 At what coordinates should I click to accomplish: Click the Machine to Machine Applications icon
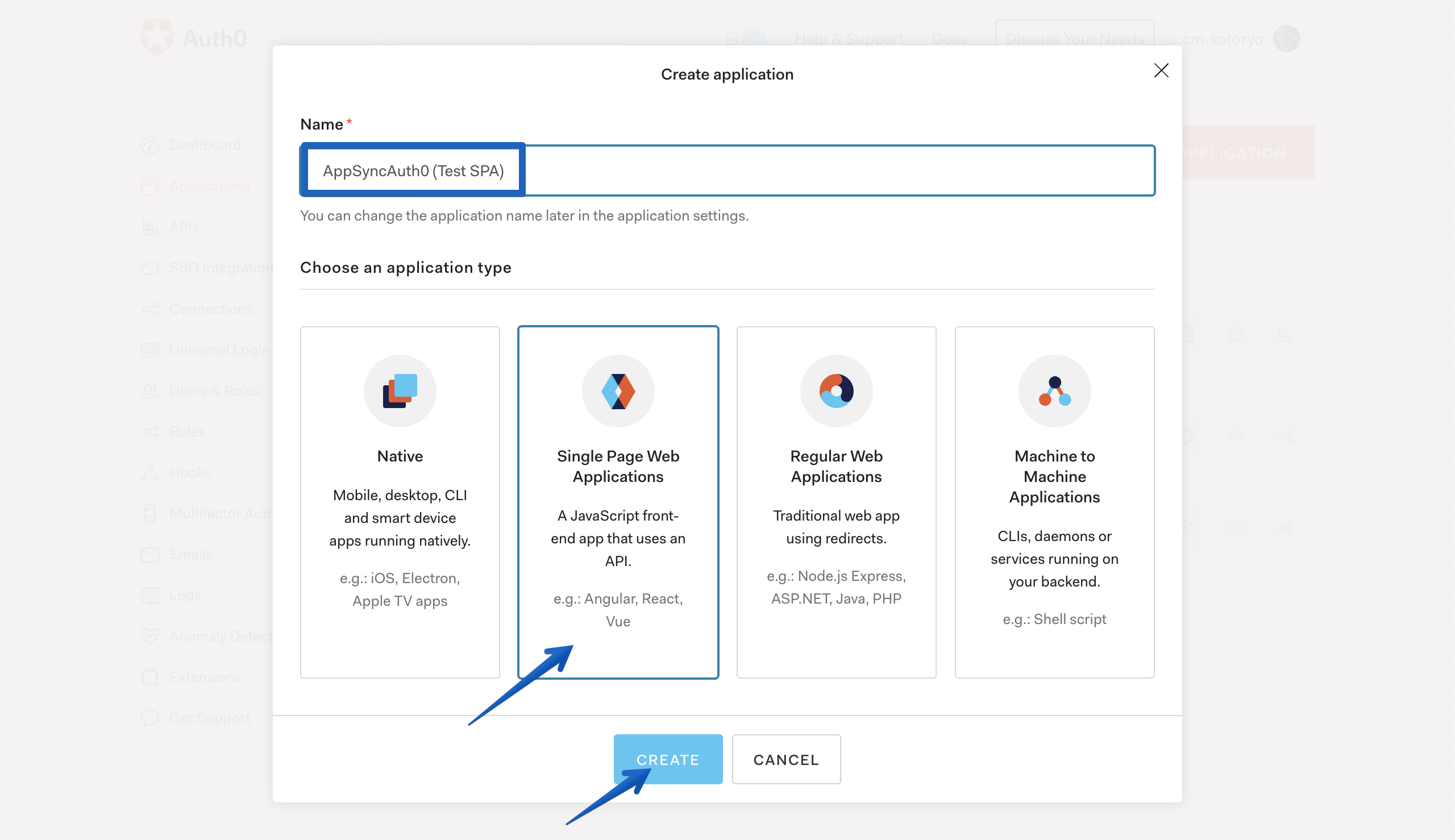pos(1054,390)
